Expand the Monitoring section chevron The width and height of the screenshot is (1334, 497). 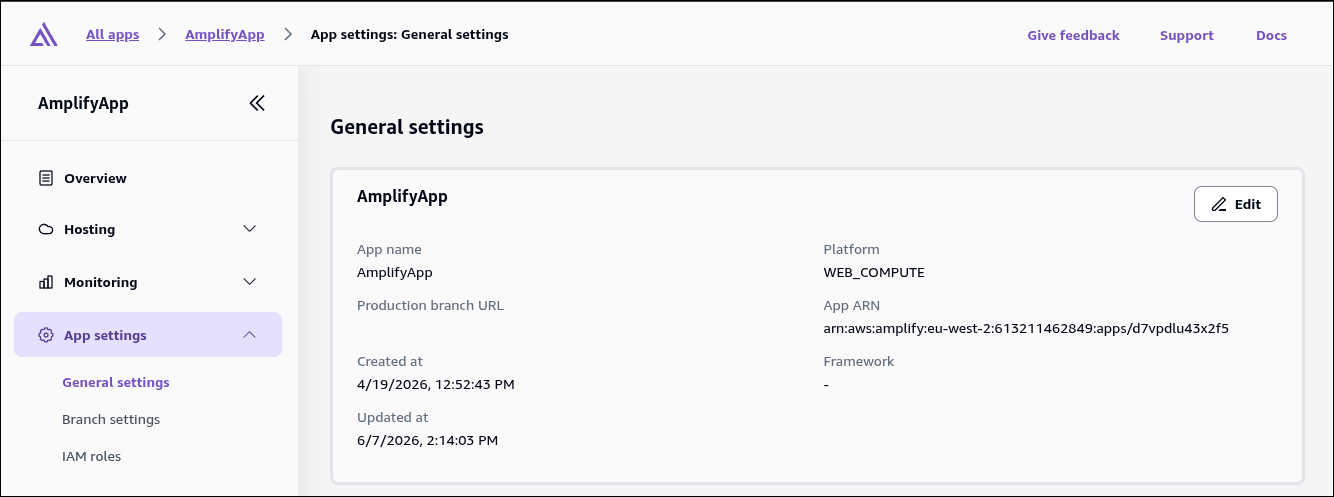250,282
